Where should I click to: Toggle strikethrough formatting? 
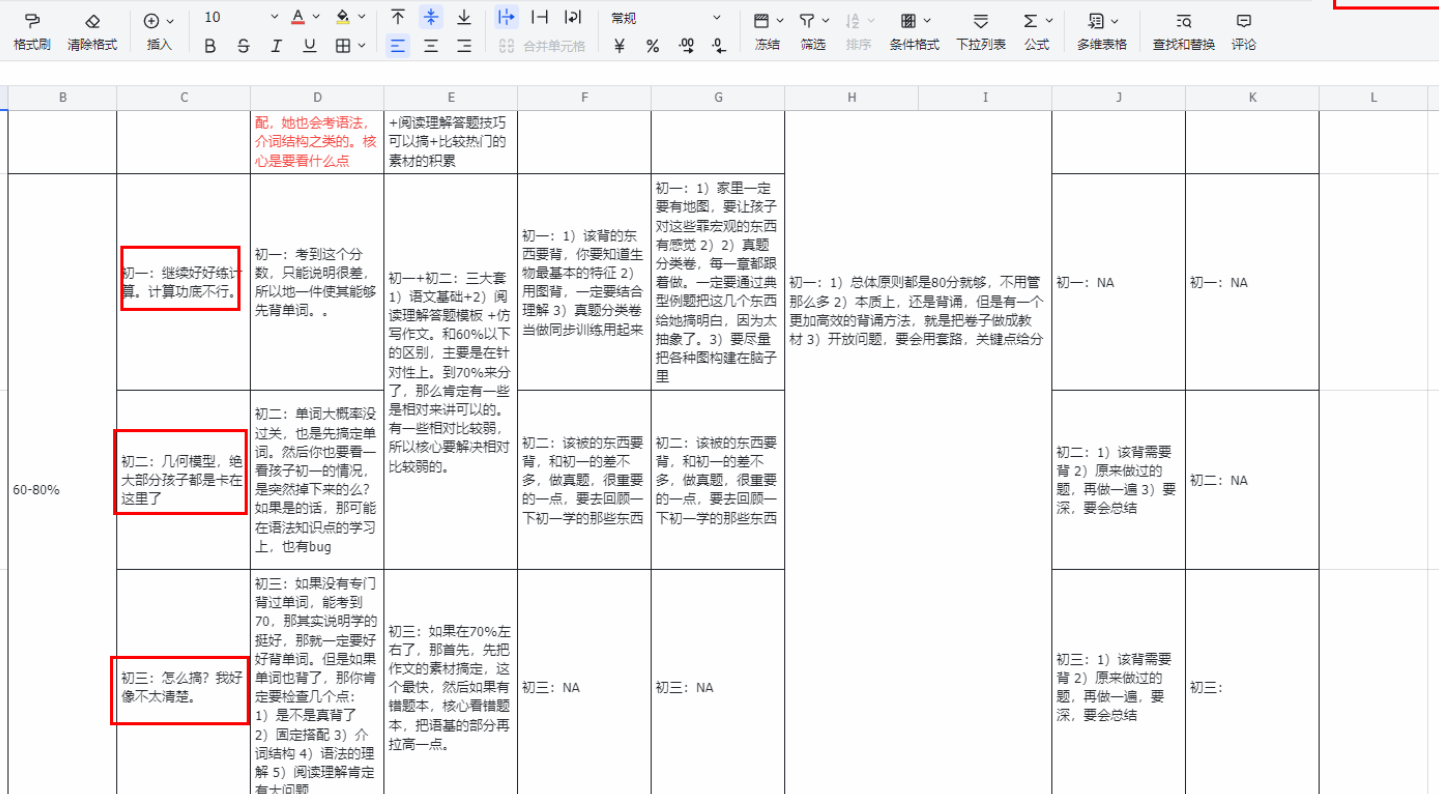tap(243, 46)
